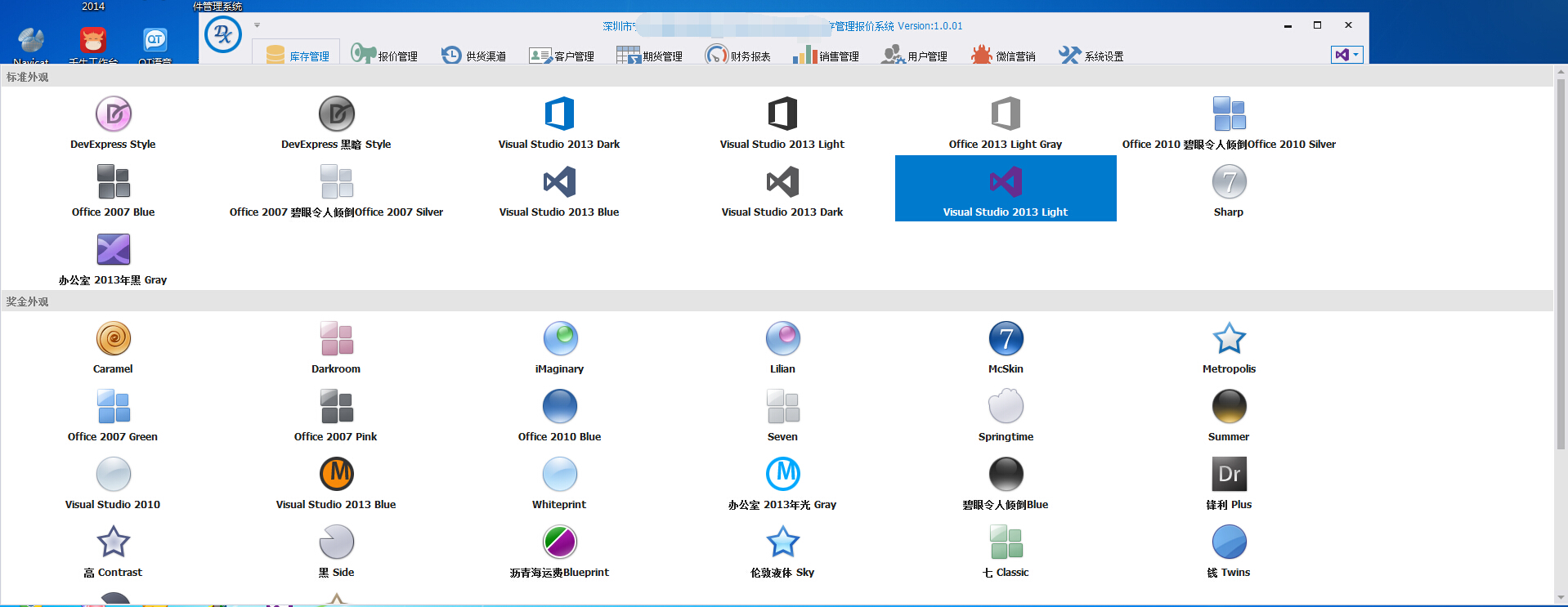This screenshot has width=1568, height=607.
Task: Select the DevExpress Style skin icon
Action: [x=114, y=114]
